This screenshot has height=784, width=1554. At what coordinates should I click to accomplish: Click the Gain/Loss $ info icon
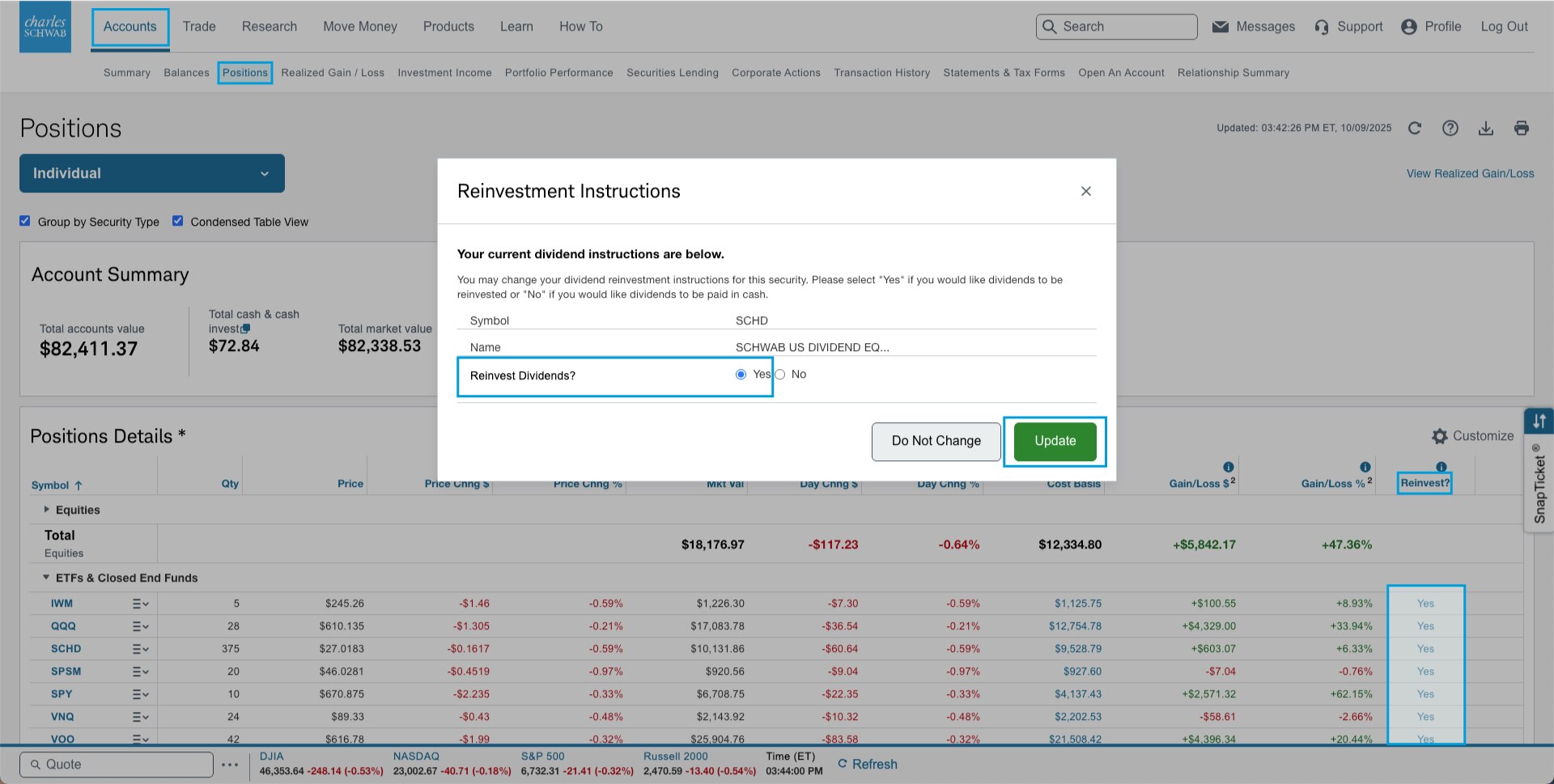click(1229, 467)
